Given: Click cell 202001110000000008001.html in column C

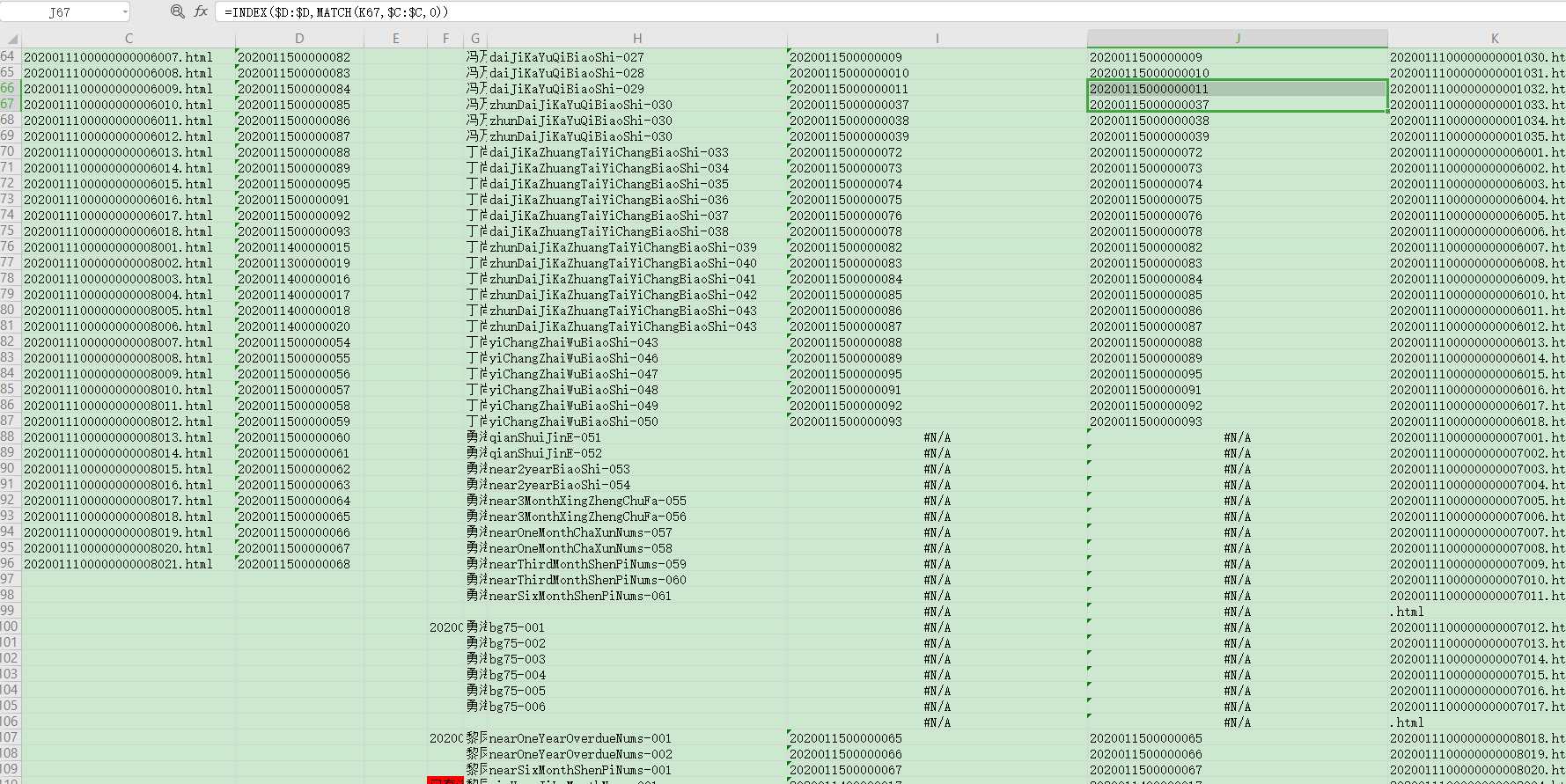Looking at the screenshot, I should click(129, 247).
